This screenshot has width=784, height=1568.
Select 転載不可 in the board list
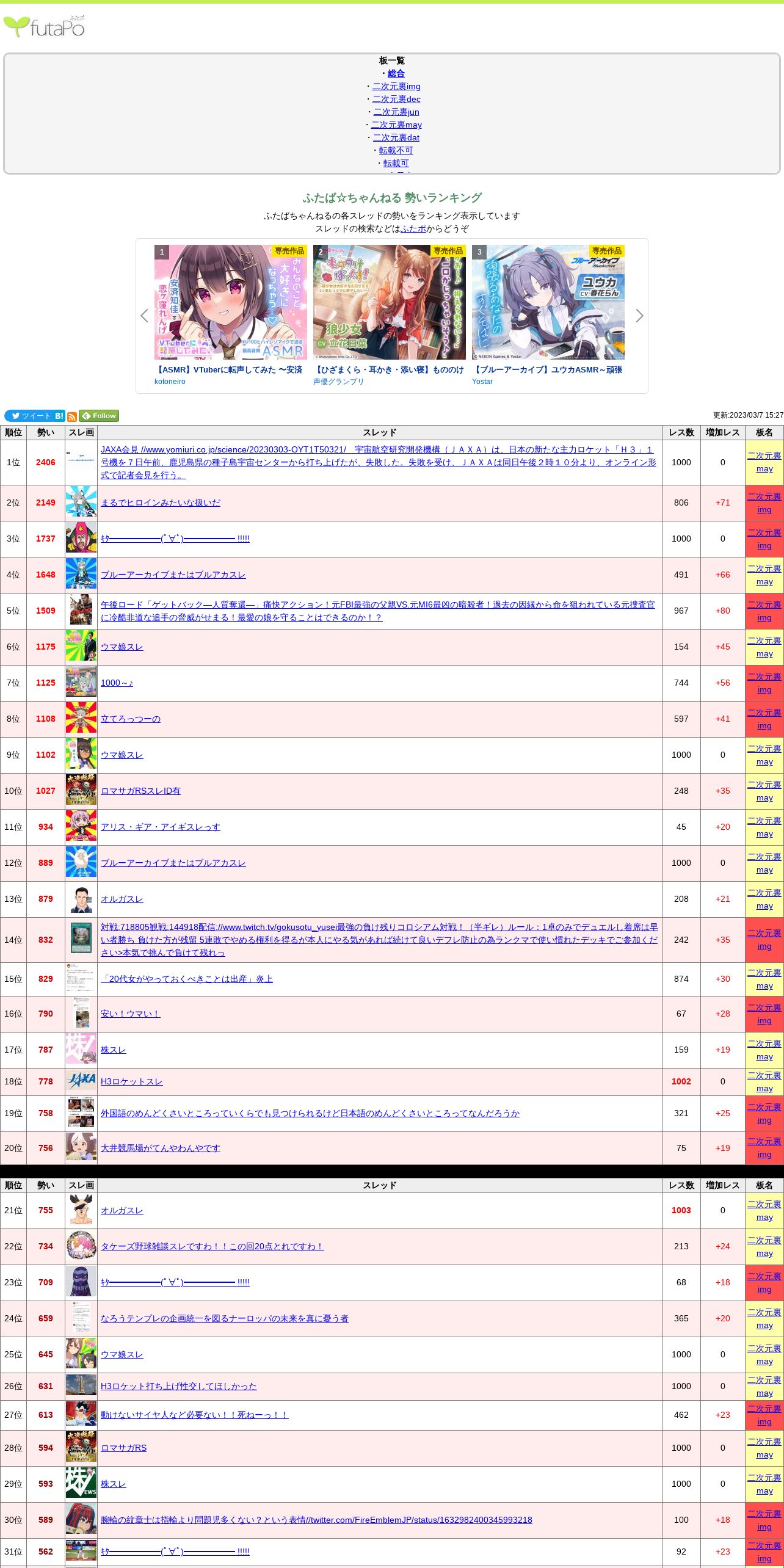(396, 150)
